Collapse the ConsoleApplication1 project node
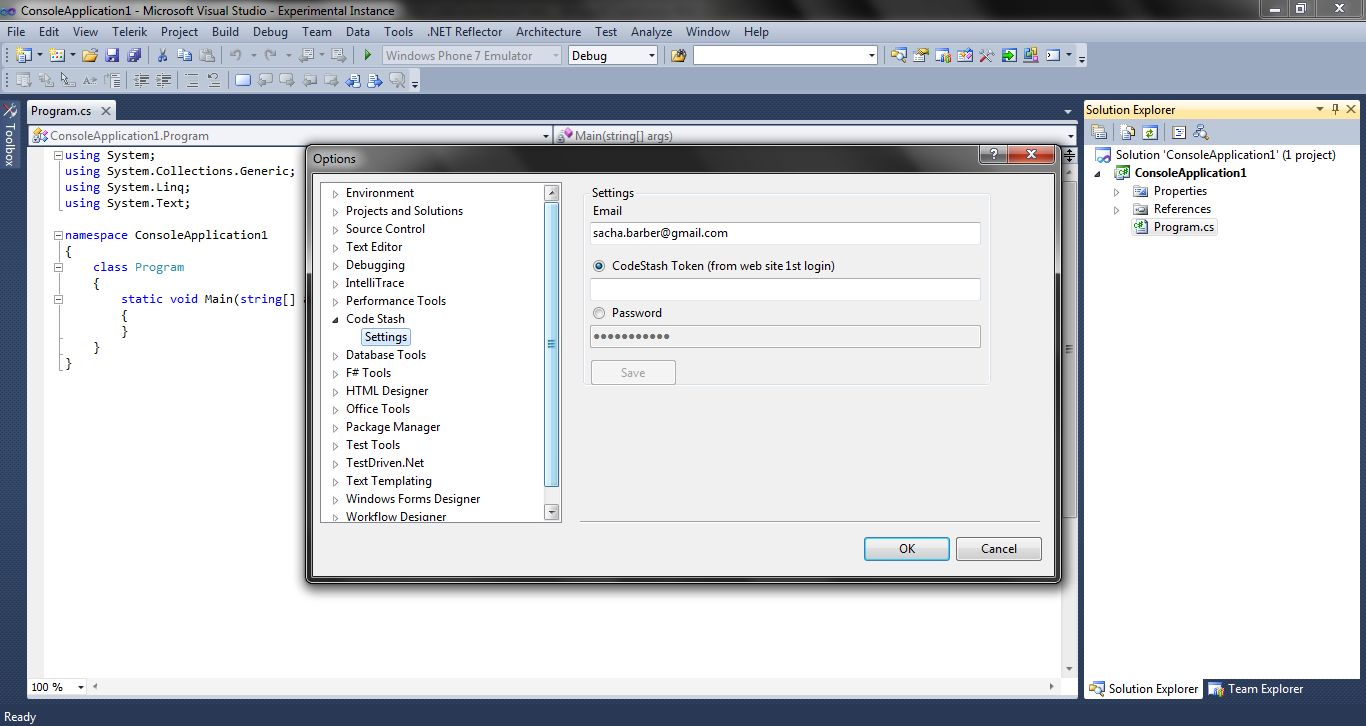This screenshot has width=1366, height=726. pyautogui.click(x=1099, y=173)
